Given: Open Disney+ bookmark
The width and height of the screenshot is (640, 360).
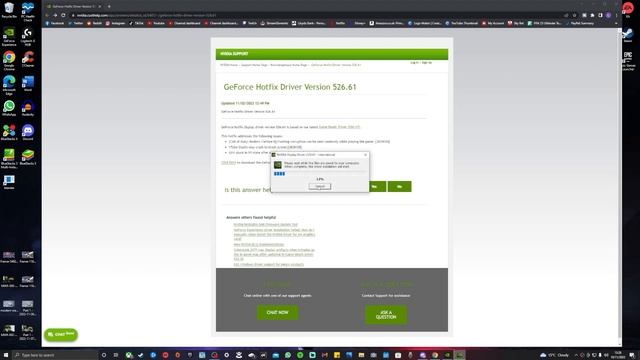Looking at the screenshot, I should point(357,23).
